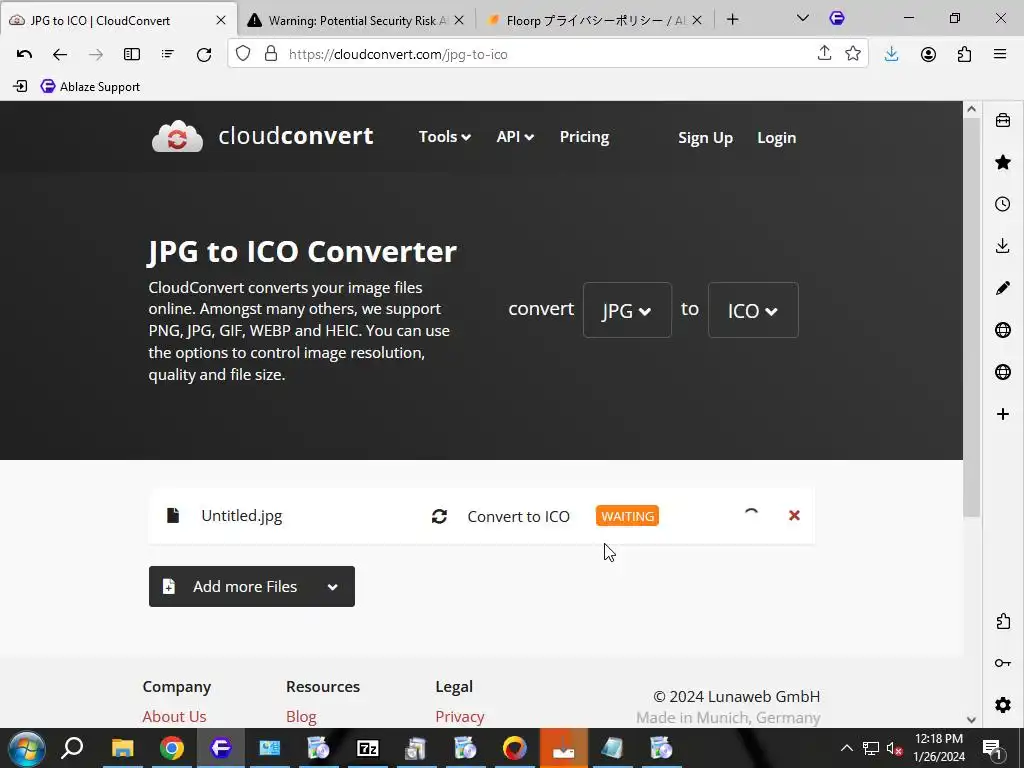Click the Untitled.jpg file name
1024x768 pixels.
[242, 515]
